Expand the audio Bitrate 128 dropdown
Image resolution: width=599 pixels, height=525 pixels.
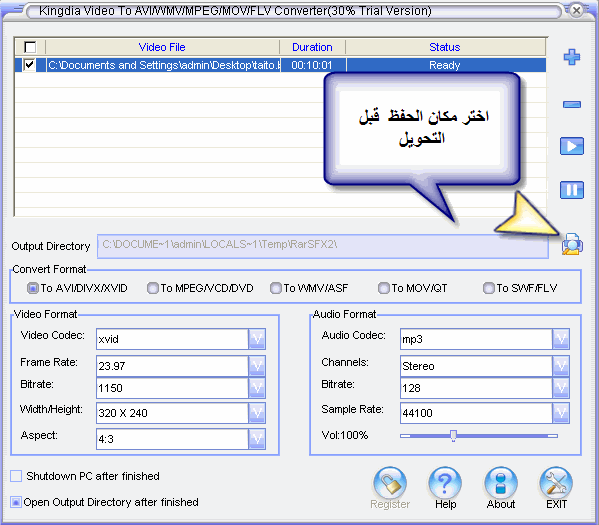(x=561, y=388)
